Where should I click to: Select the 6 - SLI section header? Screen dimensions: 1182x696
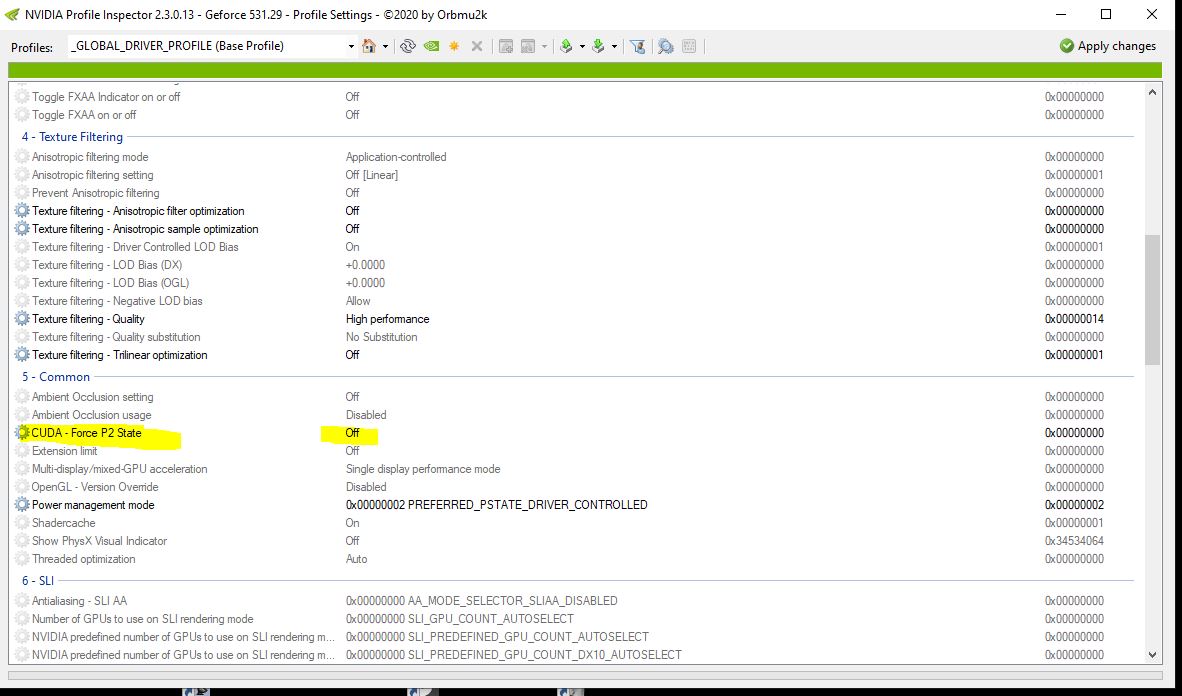click(x=38, y=581)
